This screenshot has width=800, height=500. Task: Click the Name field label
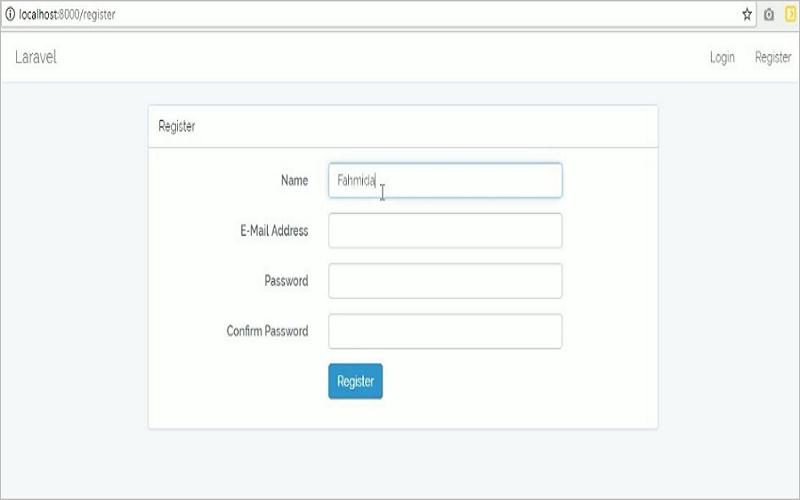coord(294,180)
